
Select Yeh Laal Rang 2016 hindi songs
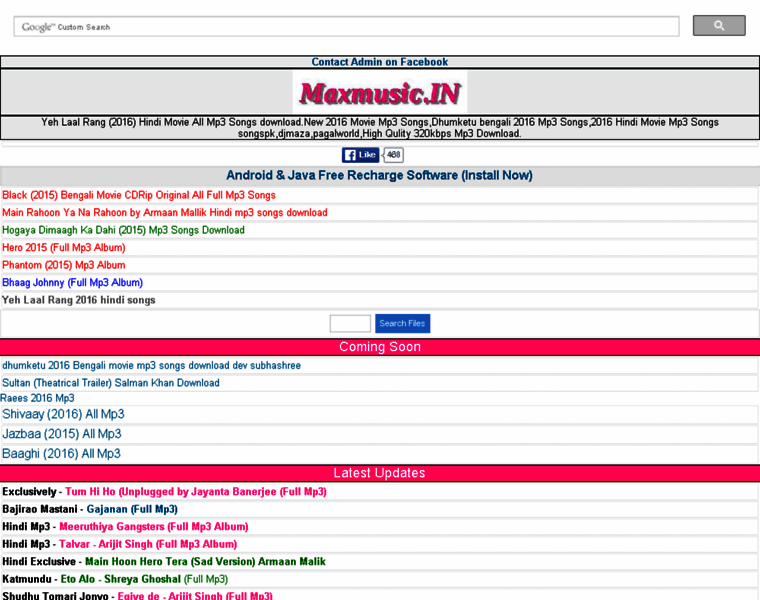(79, 300)
